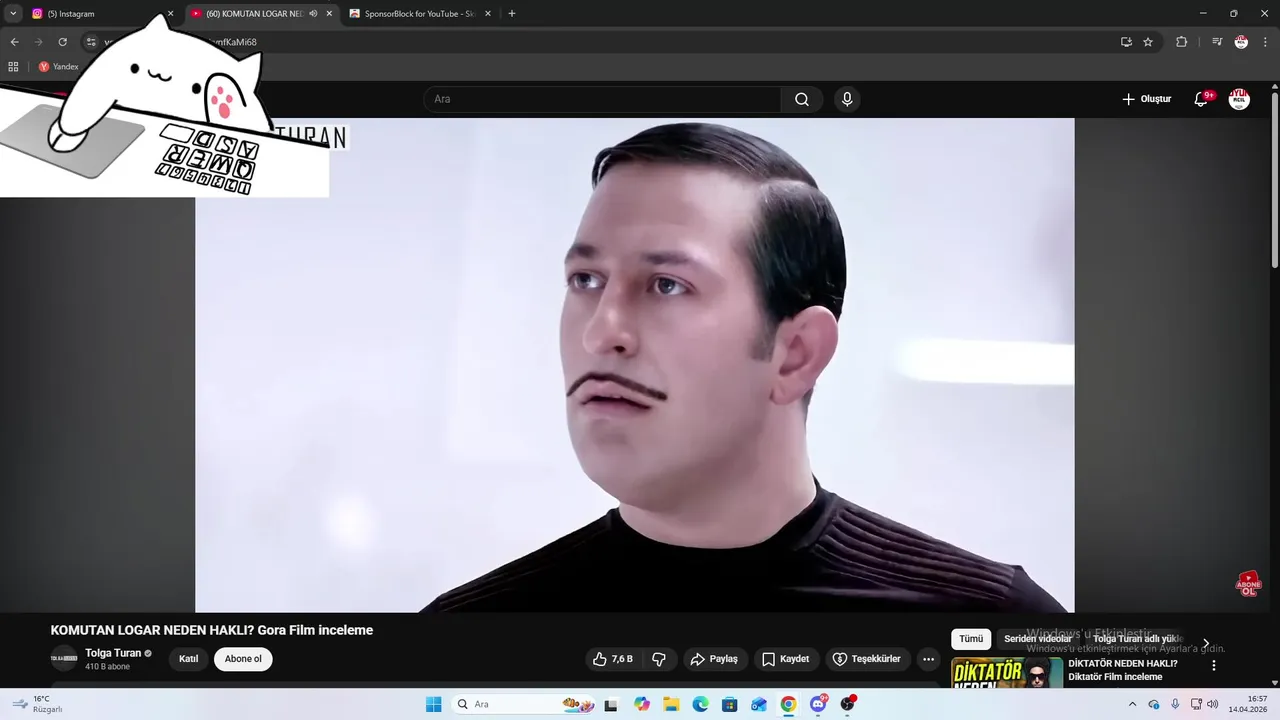Open a new browser tab
The width and height of the screenshot is (1280, 720).
tap(512, 14)
